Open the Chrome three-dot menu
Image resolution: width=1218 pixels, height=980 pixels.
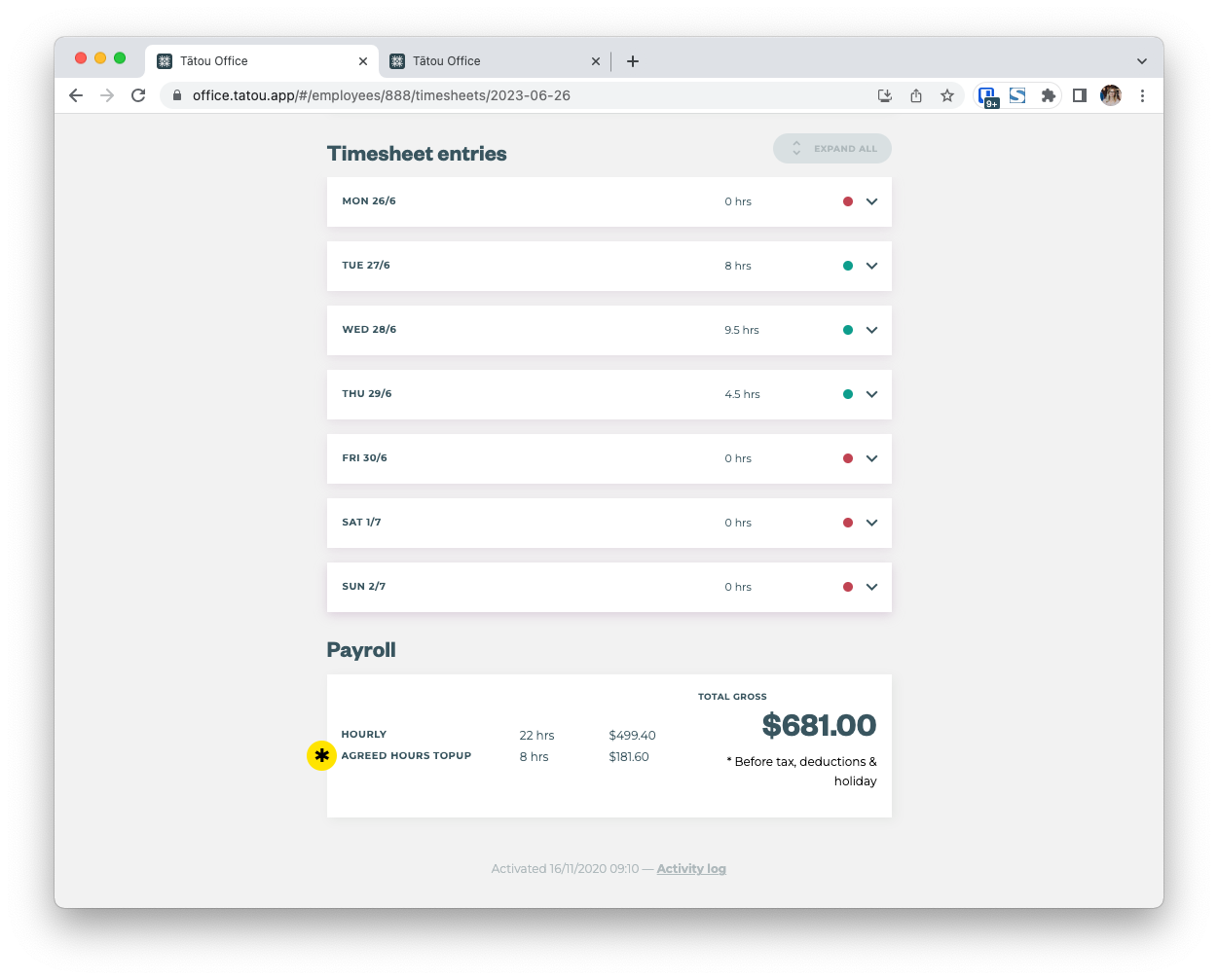(1142, 95)
